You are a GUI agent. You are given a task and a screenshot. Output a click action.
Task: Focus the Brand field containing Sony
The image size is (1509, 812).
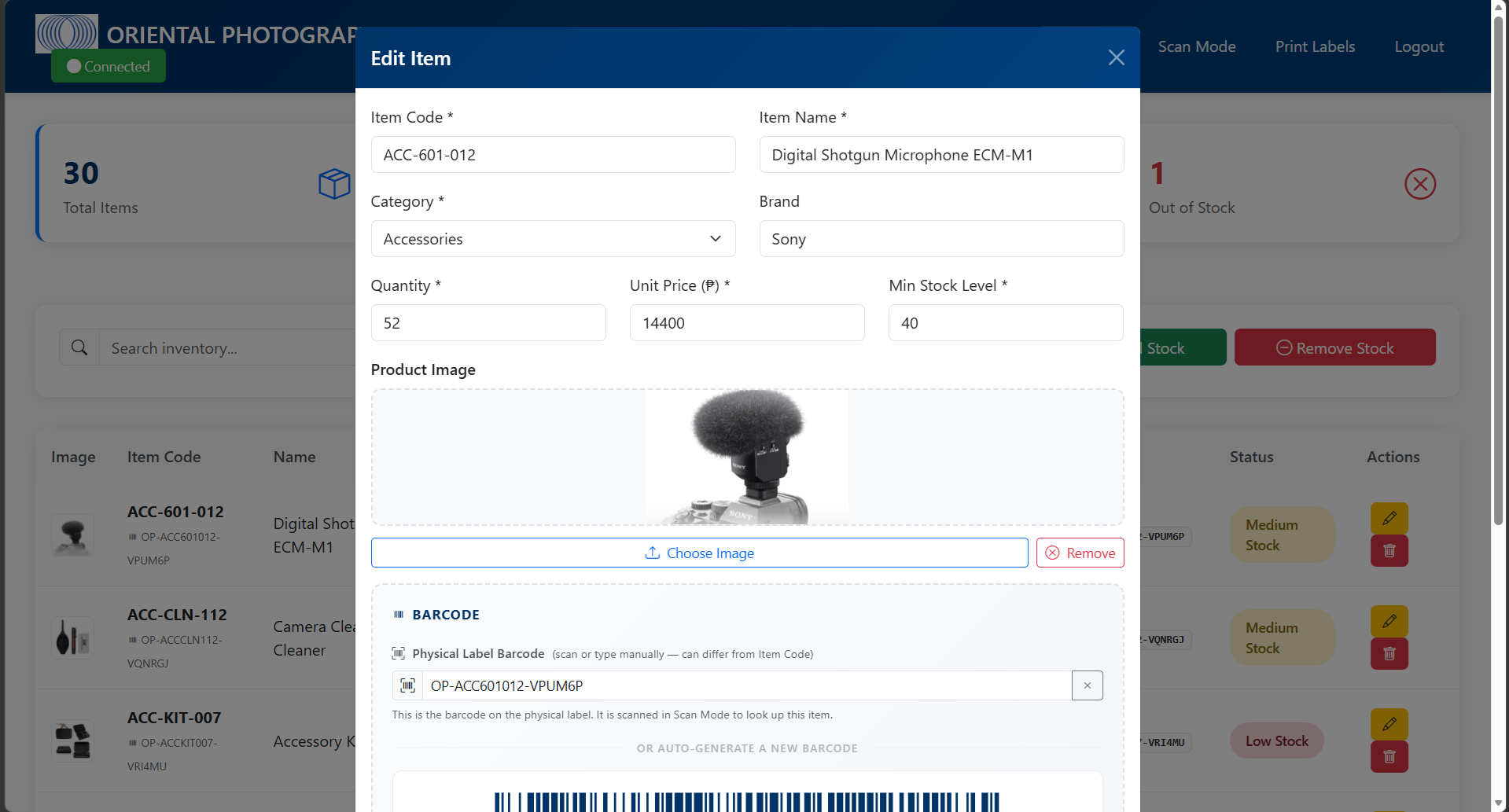coord(941,239)
